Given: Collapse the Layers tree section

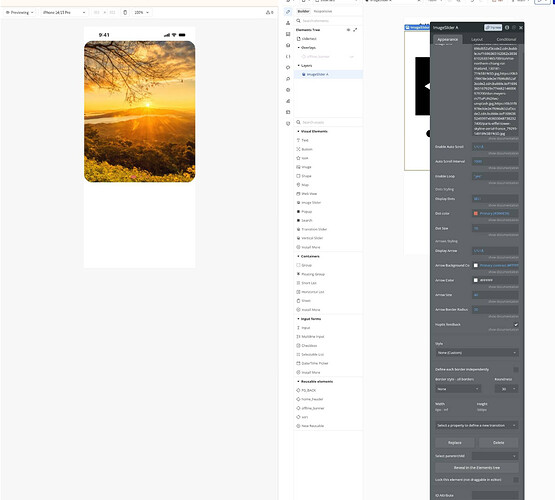Looking at the screenshot, I should pos(298,65).
